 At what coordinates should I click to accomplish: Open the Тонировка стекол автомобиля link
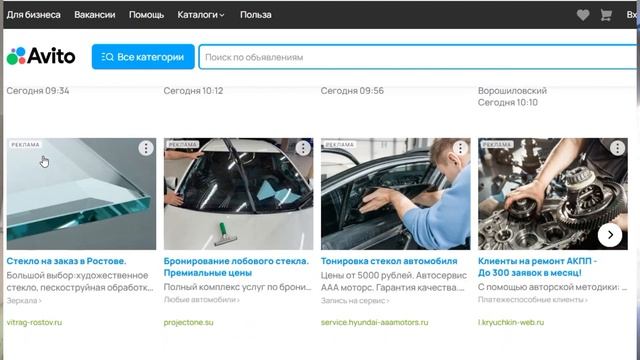tap(389, 261)
